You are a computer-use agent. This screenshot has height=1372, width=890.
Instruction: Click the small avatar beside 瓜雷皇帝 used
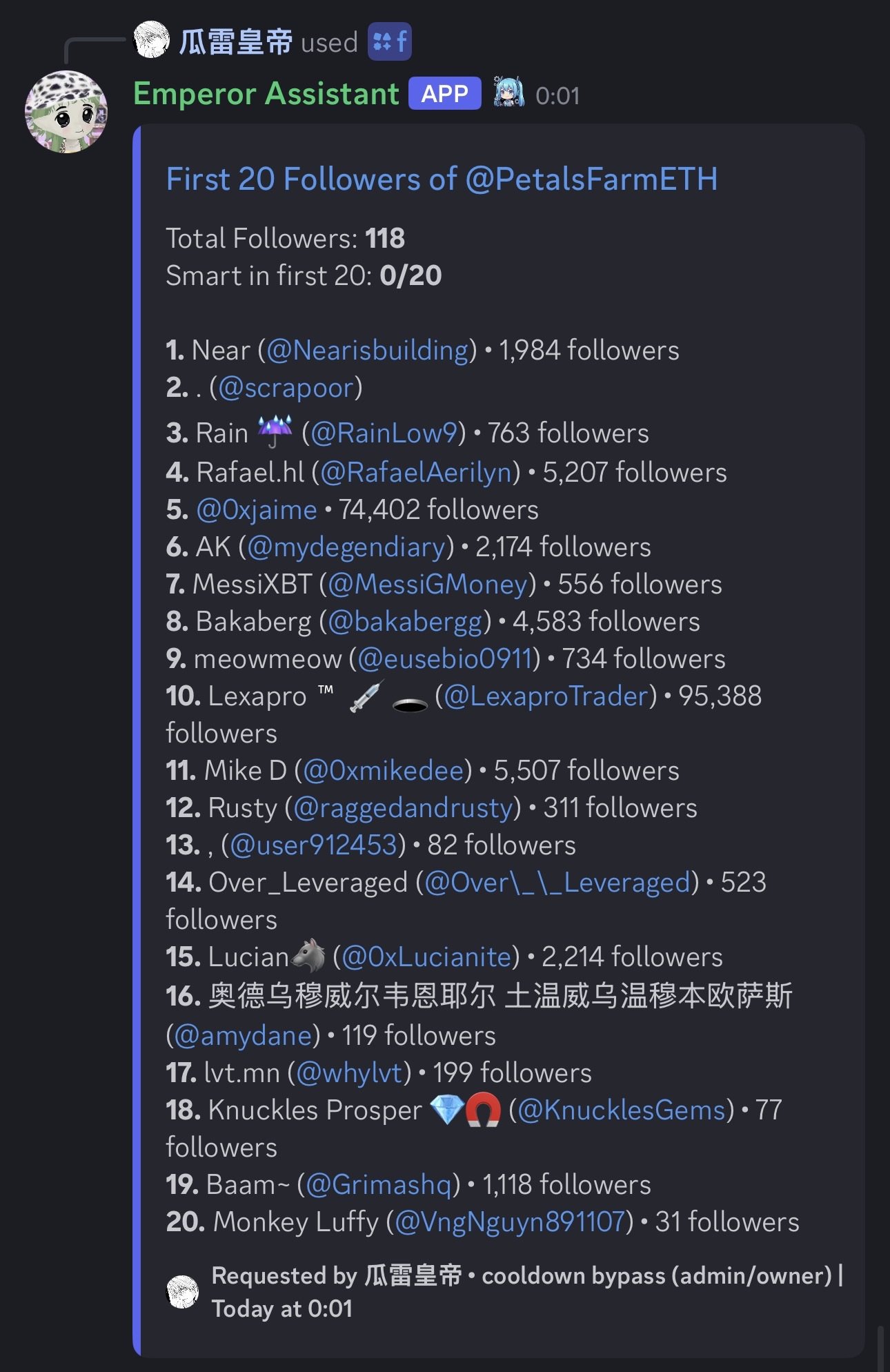point(151,40)
